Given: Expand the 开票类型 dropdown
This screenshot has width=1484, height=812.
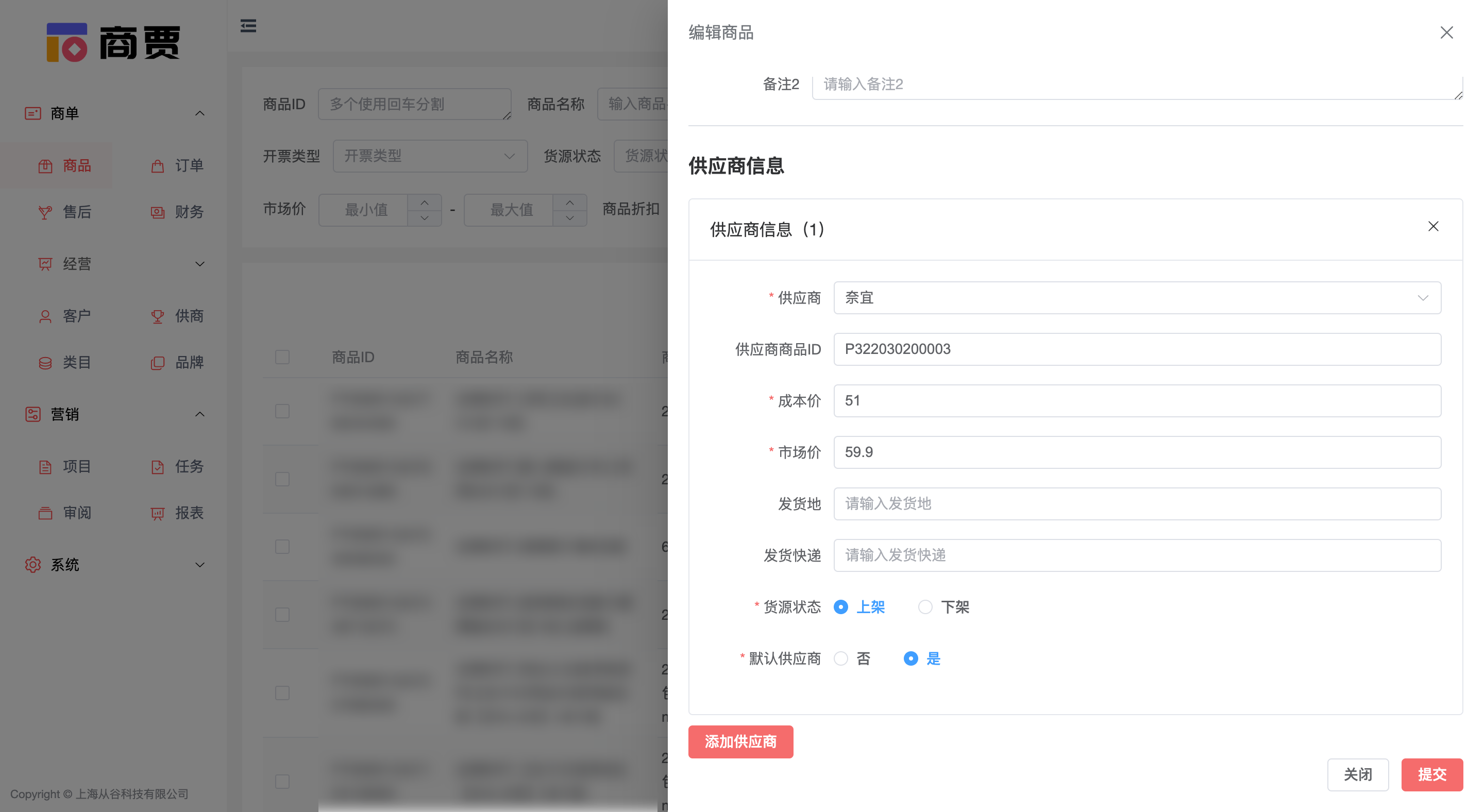Looking at the screenshot, I should pyautogui.click(x=430, y=156).
